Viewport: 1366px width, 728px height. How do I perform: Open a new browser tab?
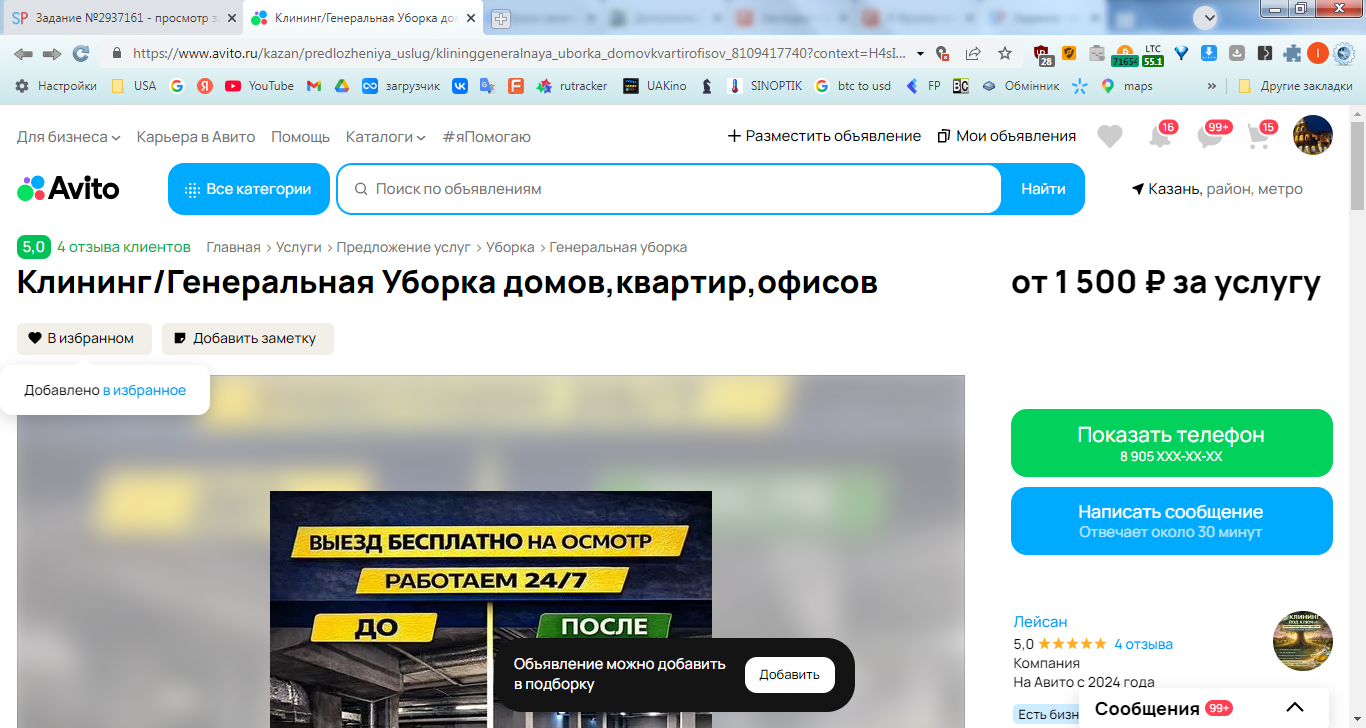pos(501,18)
